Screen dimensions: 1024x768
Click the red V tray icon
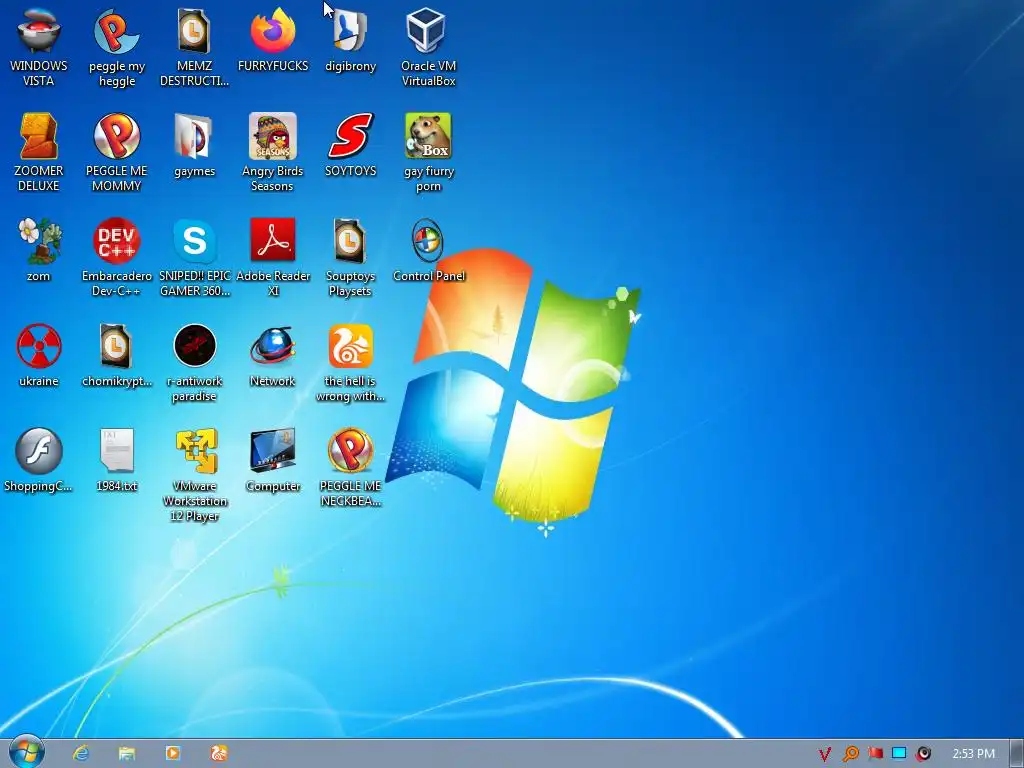click(825, 754)
